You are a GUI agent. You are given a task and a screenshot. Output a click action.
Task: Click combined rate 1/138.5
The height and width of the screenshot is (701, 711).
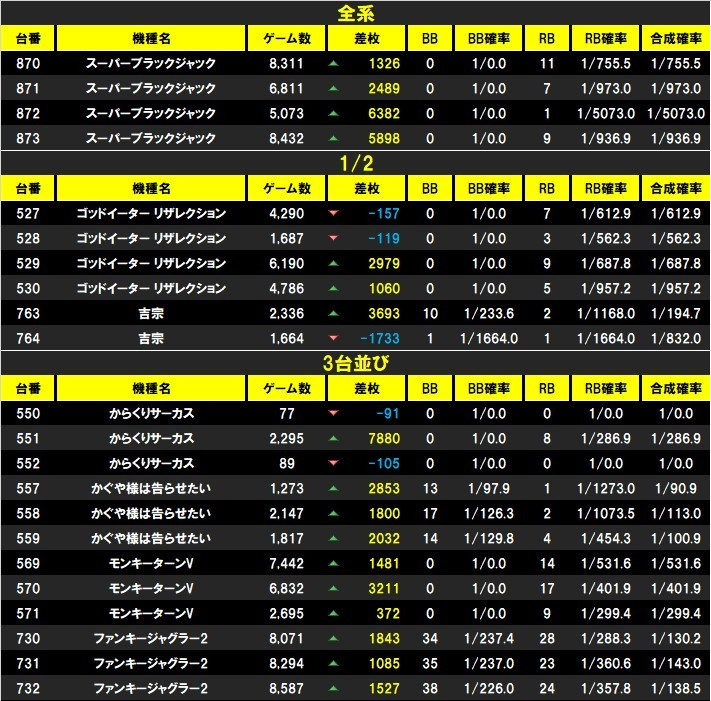pos(676,688)
